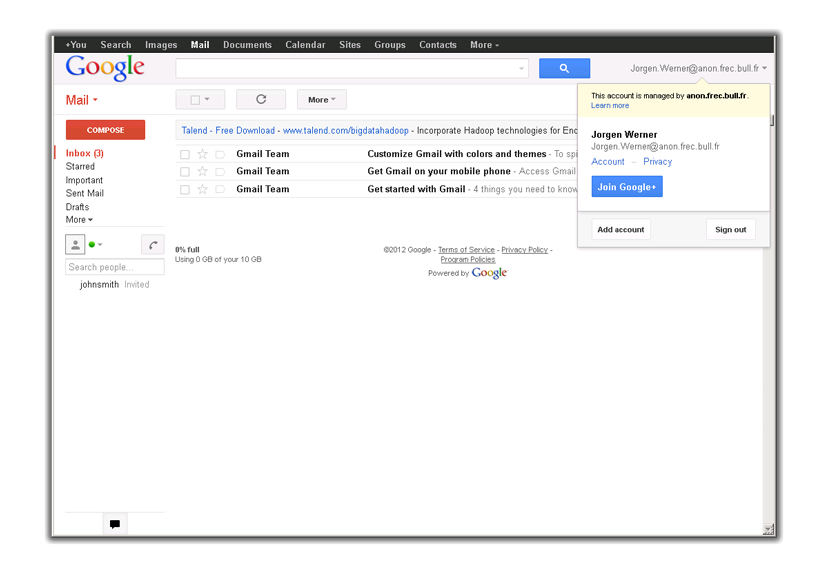Click the Sign out button
Screen dimensions: 828x573
(x=730, y=230)
